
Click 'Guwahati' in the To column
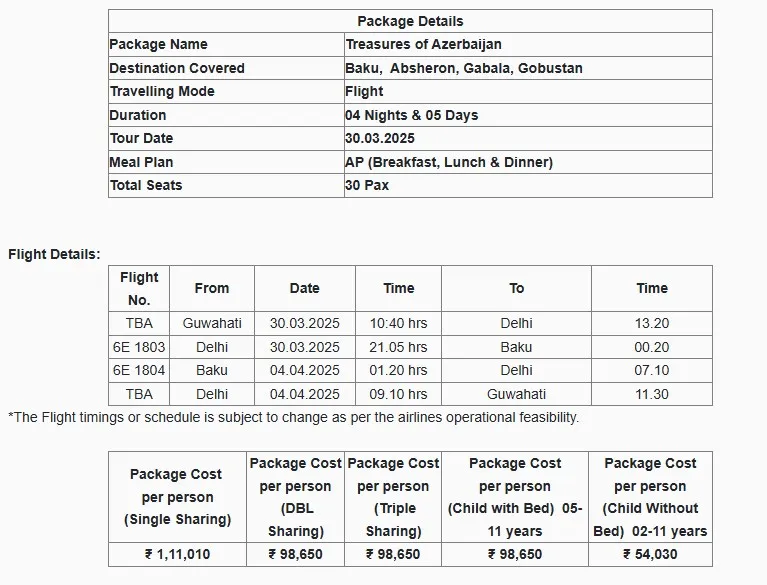tap(516, 394)
